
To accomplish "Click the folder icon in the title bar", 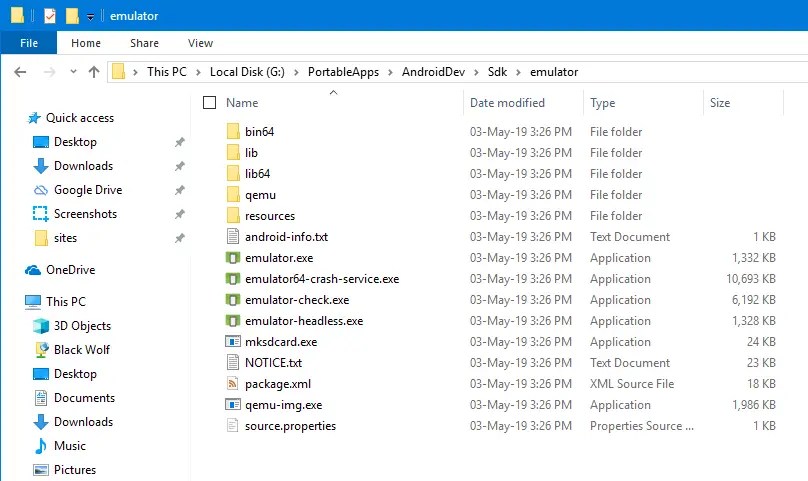I will 18,15.
